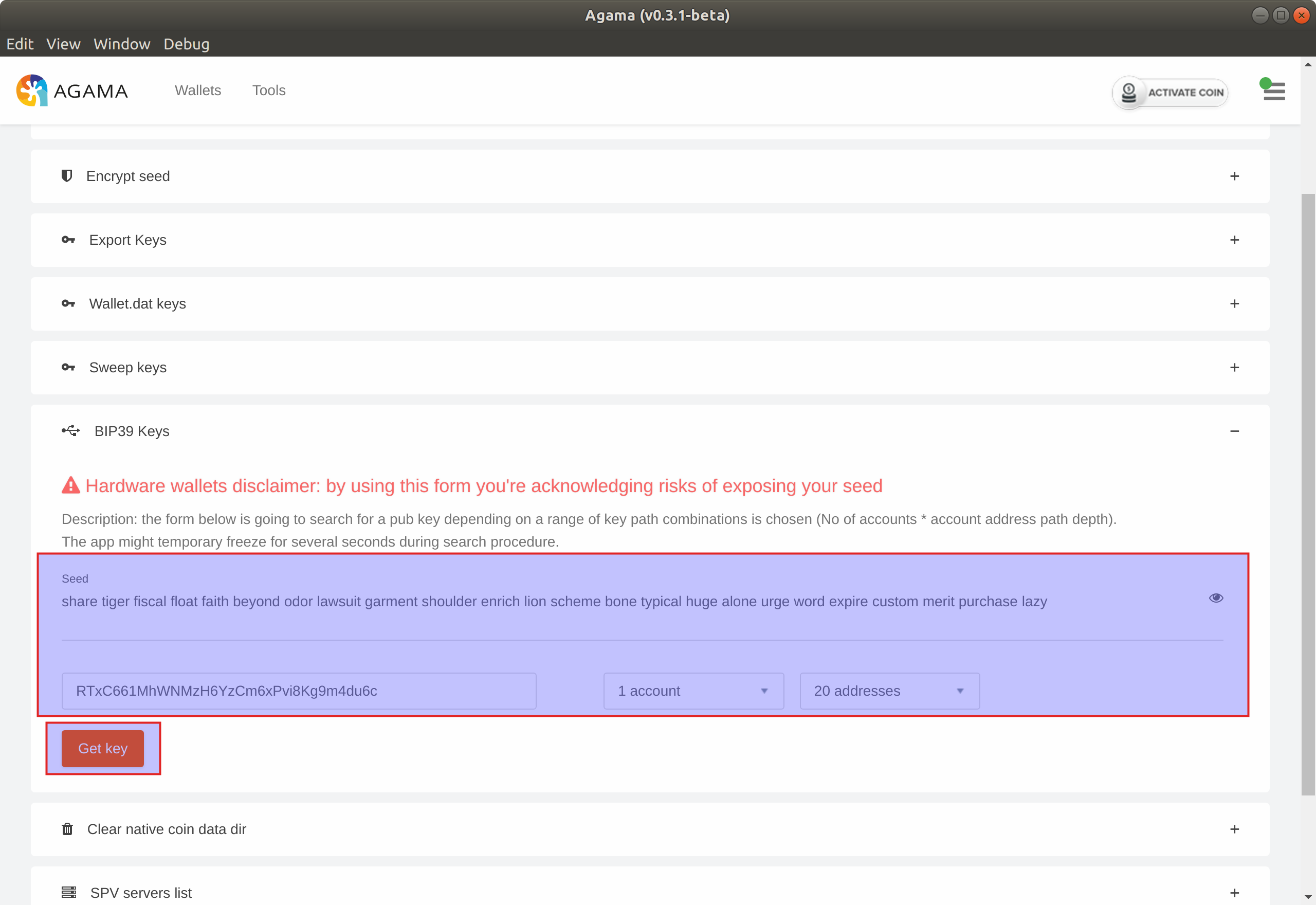Viewport: 1316px width, 905px height.
Task: Toggle seed visibility with the eye icon
Action: click(x=1216, y=598)
